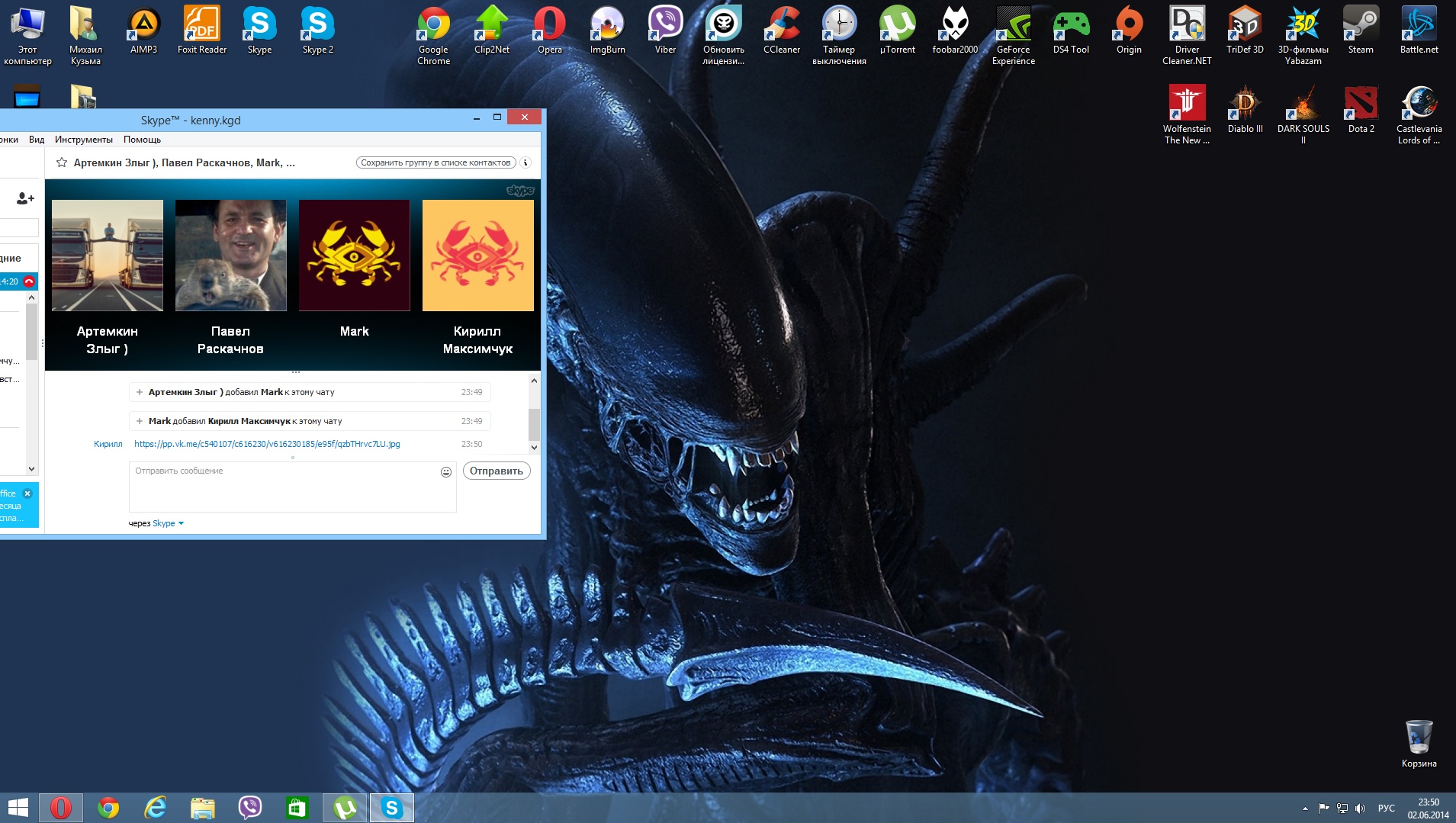End the call with red hang-up button
The height and width of the screenshot is (823, 1456).
(x=29, y=281)
